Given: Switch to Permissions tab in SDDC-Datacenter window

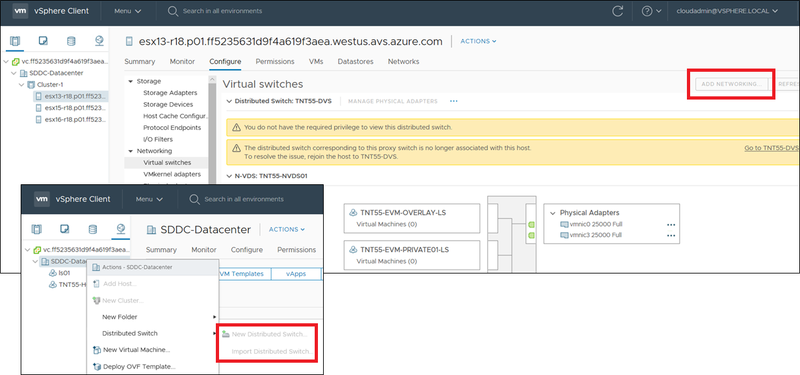Looking at the screenshot, I should [296, 250].
